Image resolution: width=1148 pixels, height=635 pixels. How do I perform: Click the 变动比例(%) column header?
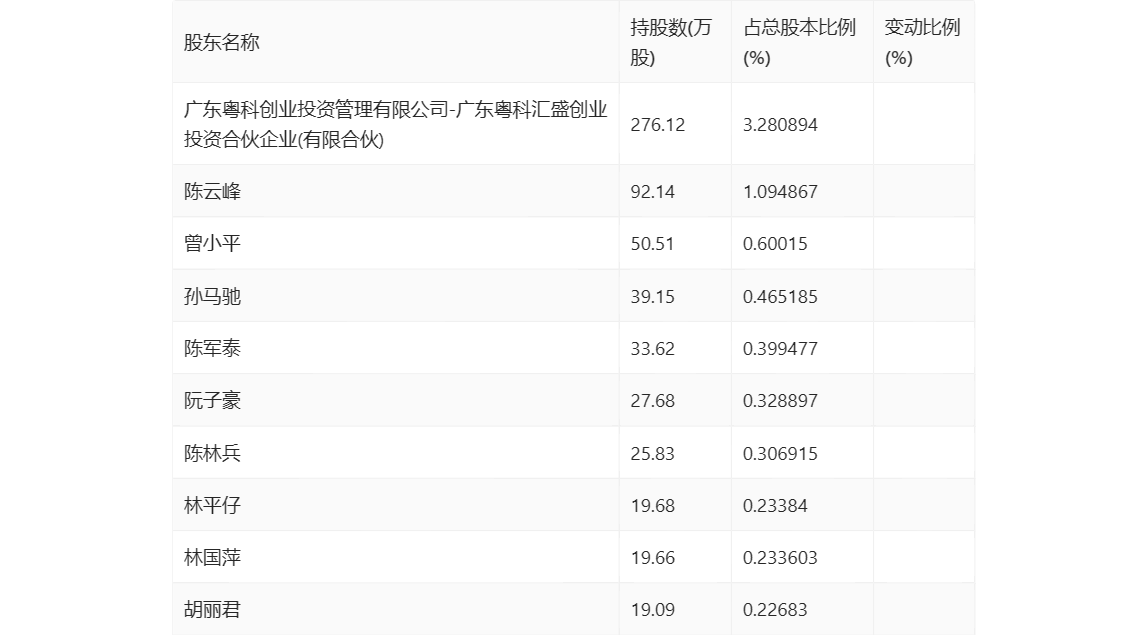point(922,42)
